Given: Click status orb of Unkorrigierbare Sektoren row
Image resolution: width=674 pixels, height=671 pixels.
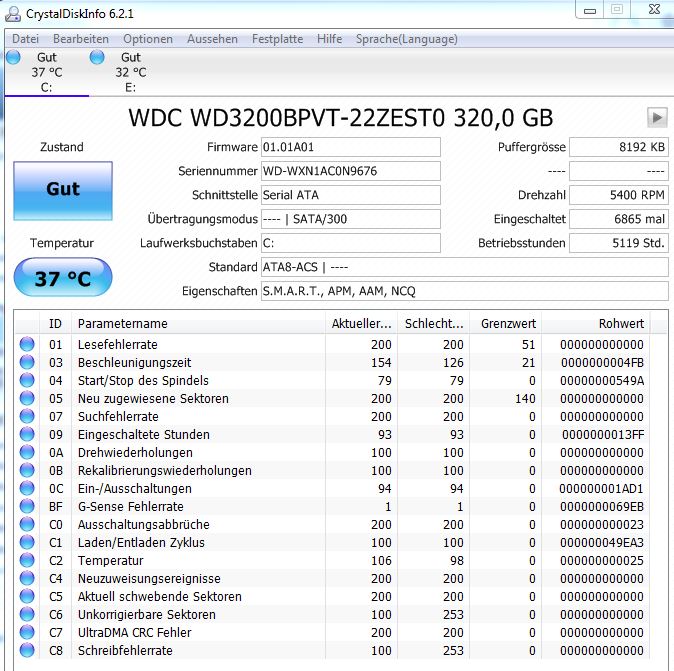Looking at the screenshot, I should (x=27, y=614).
